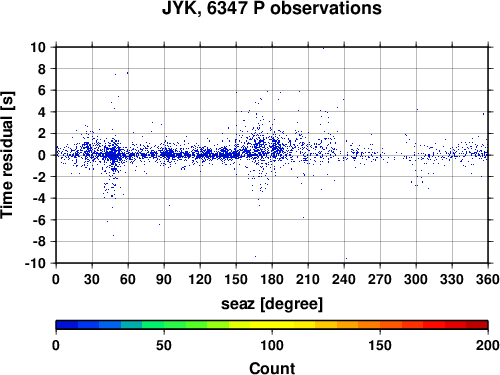Viewport: 500px width, 375px height.
Task: Click x-axis tick label 270
Action: pos(380,279)
